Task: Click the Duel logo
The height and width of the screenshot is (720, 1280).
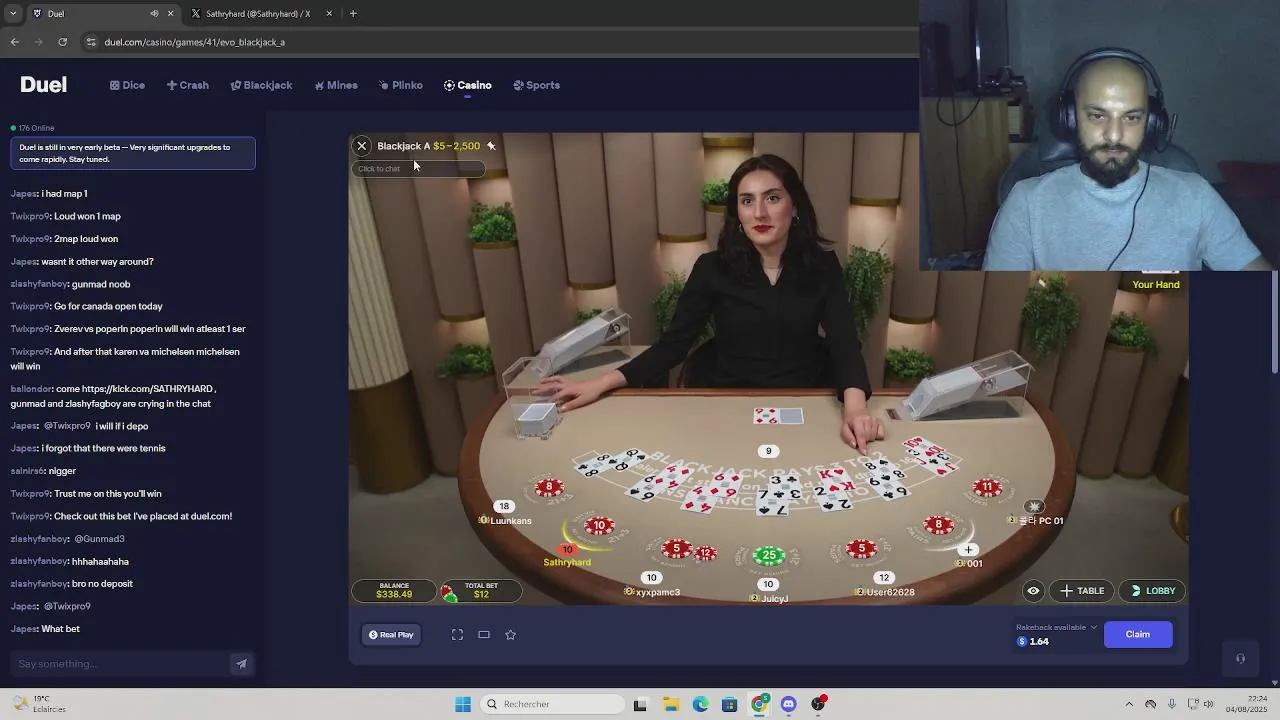Action: [43, 85]
